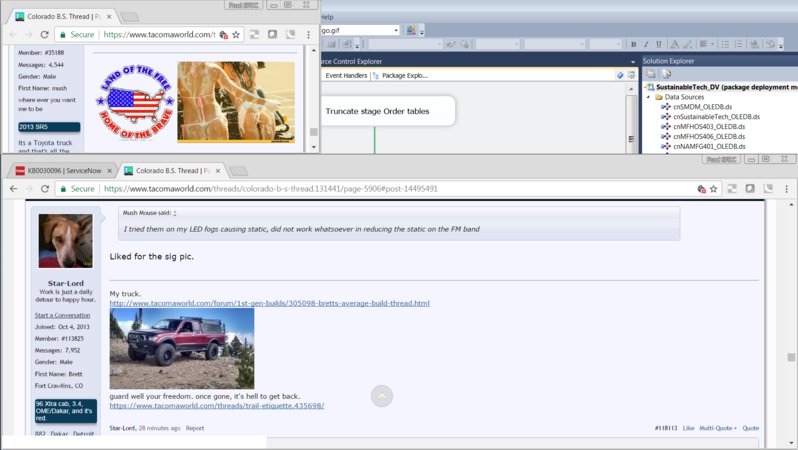Select cnMFHOS406_OLEDB.ds data source
798x450 pixels.
tap(709, 136)
